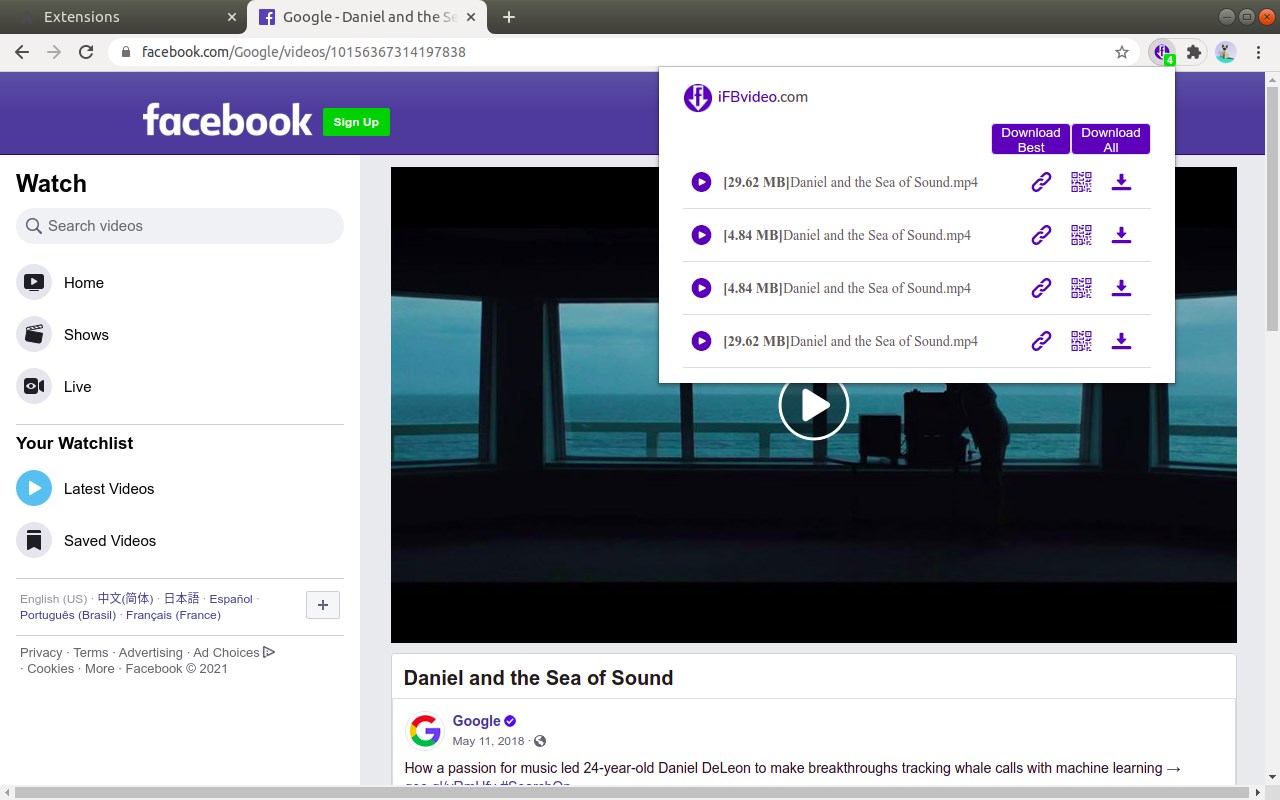Click the May 11, 2018 timestamp
This screenshot has height=800, width=1280.
pyautogui.click(x=488, y=741)
